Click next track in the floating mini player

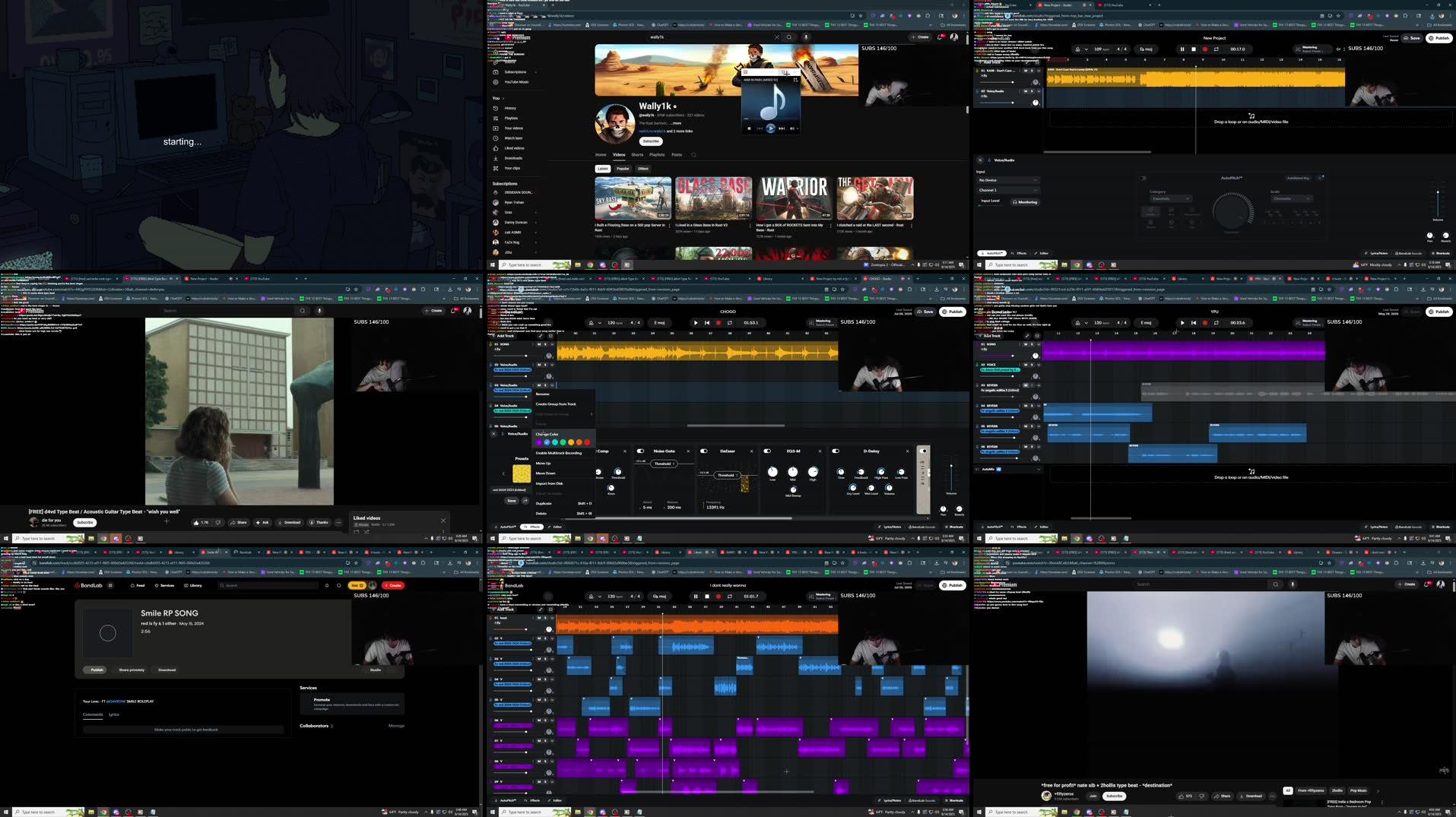[x=782, y=128]
